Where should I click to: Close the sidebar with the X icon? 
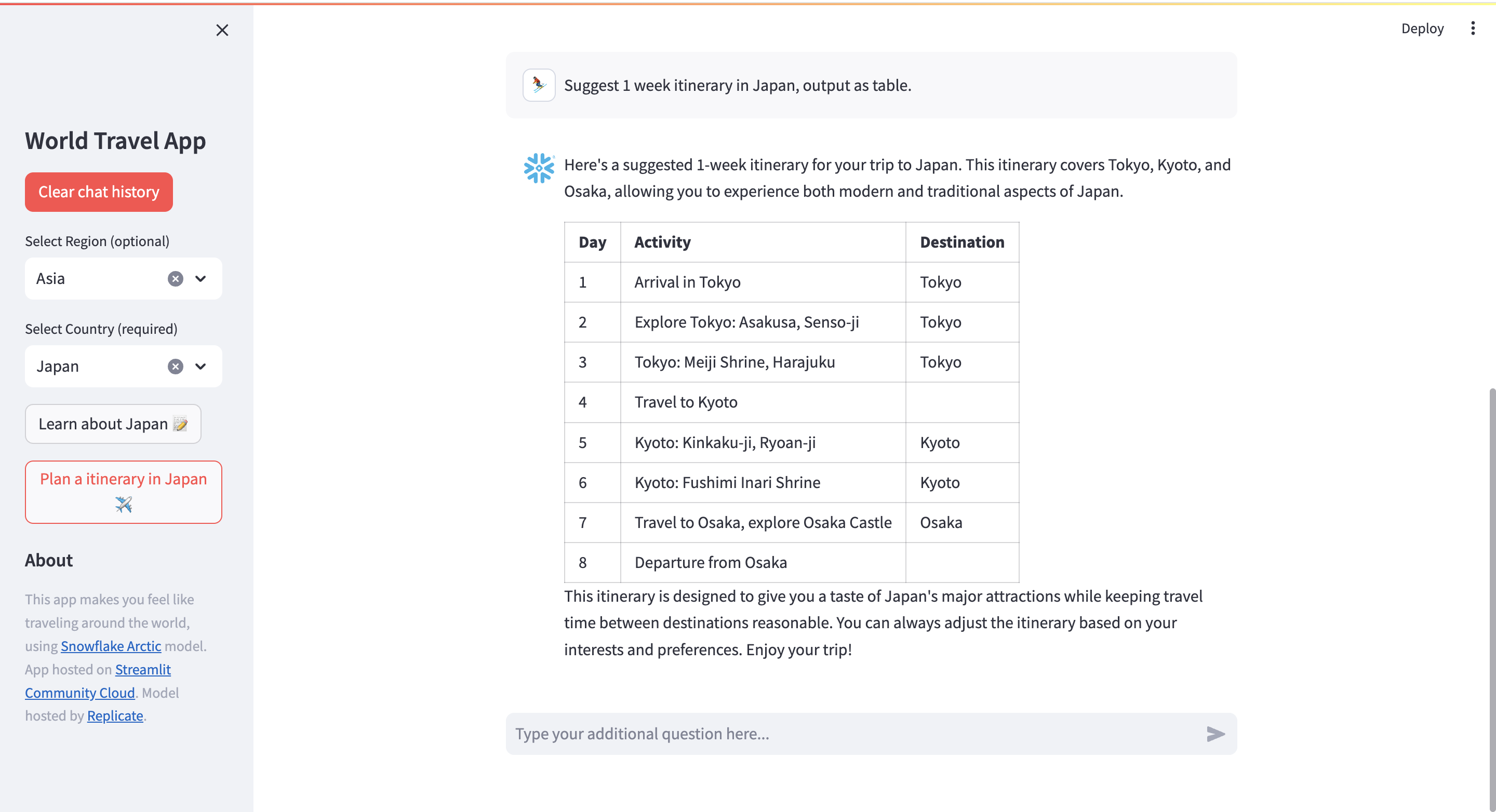[x=222, y=30]
